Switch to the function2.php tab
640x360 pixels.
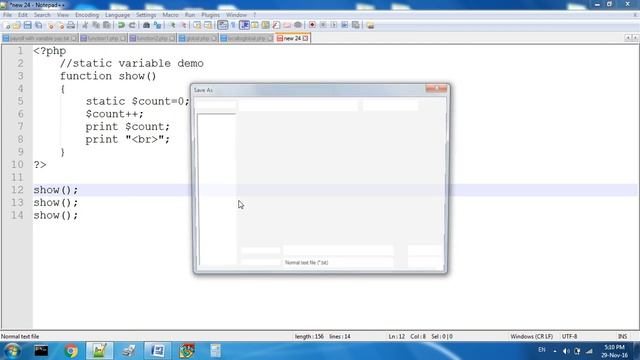152,38
